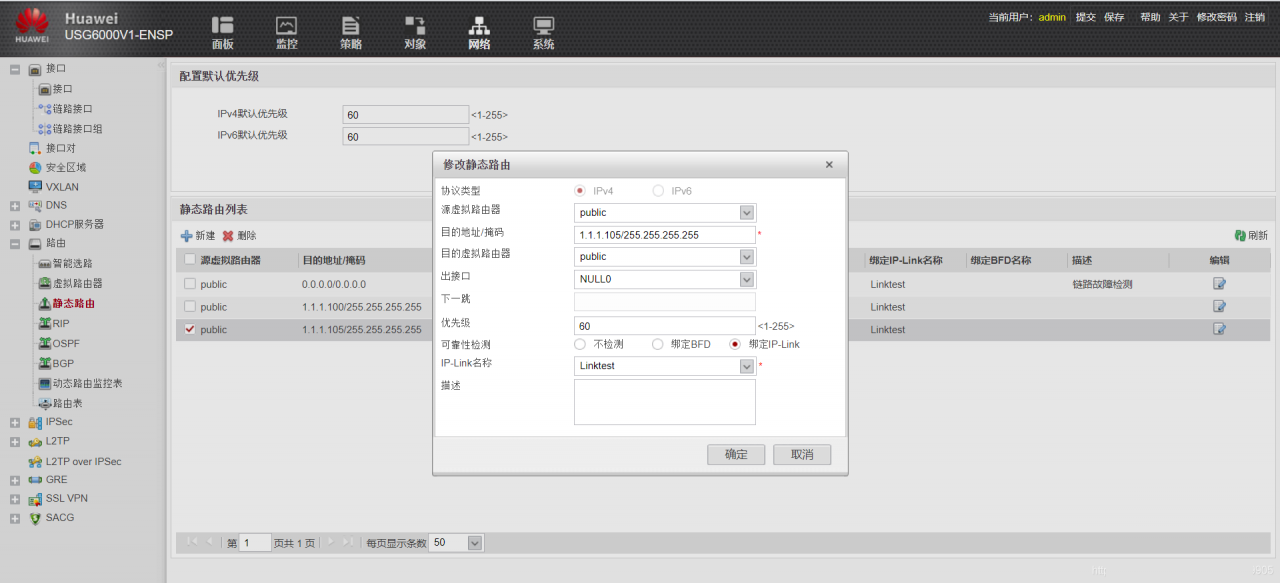Click edit icon for 0.0.0.0 route row
This screenshot has height=583, width=1280.
1219,284
